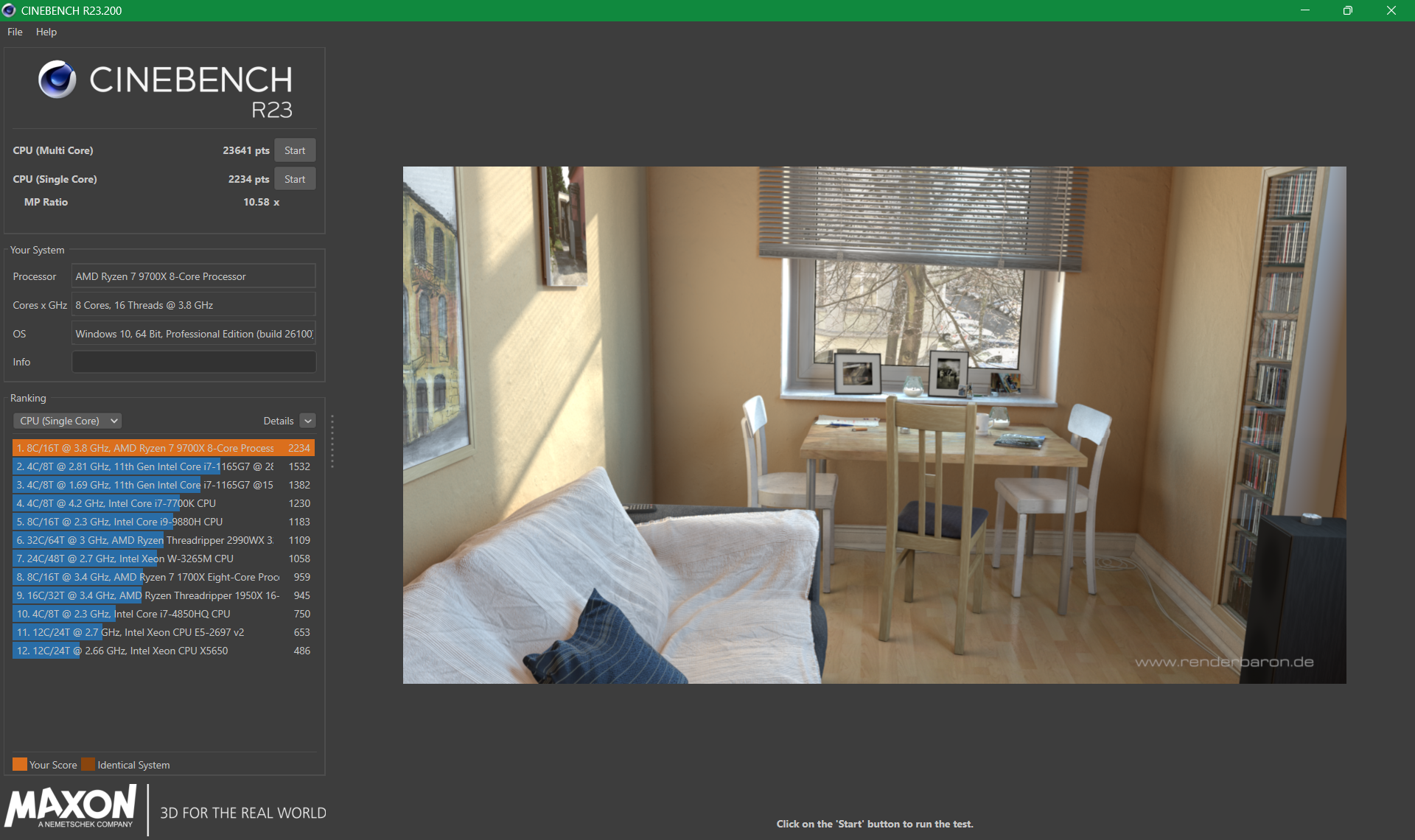This screenshot has width=1415, height=840.
Task: Click the OS field showing Windows 10
Action: tap(193, 333)
